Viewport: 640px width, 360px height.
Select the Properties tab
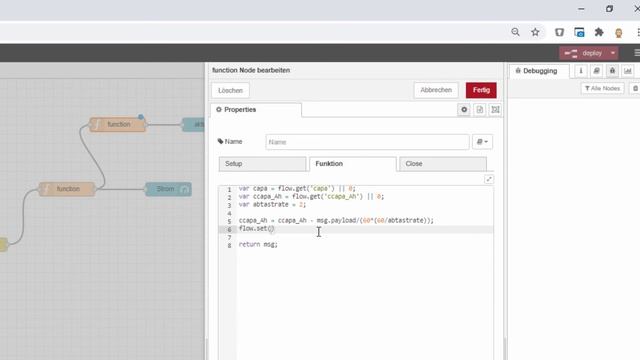click(256, 110)
